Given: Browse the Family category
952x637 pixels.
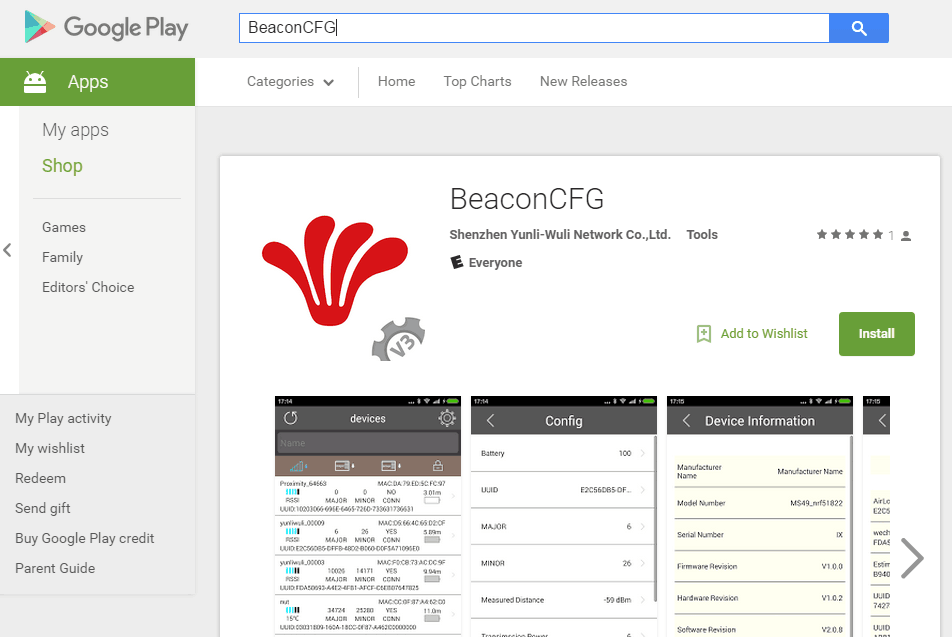Looking at the screenshot, I should coord(63,257).
